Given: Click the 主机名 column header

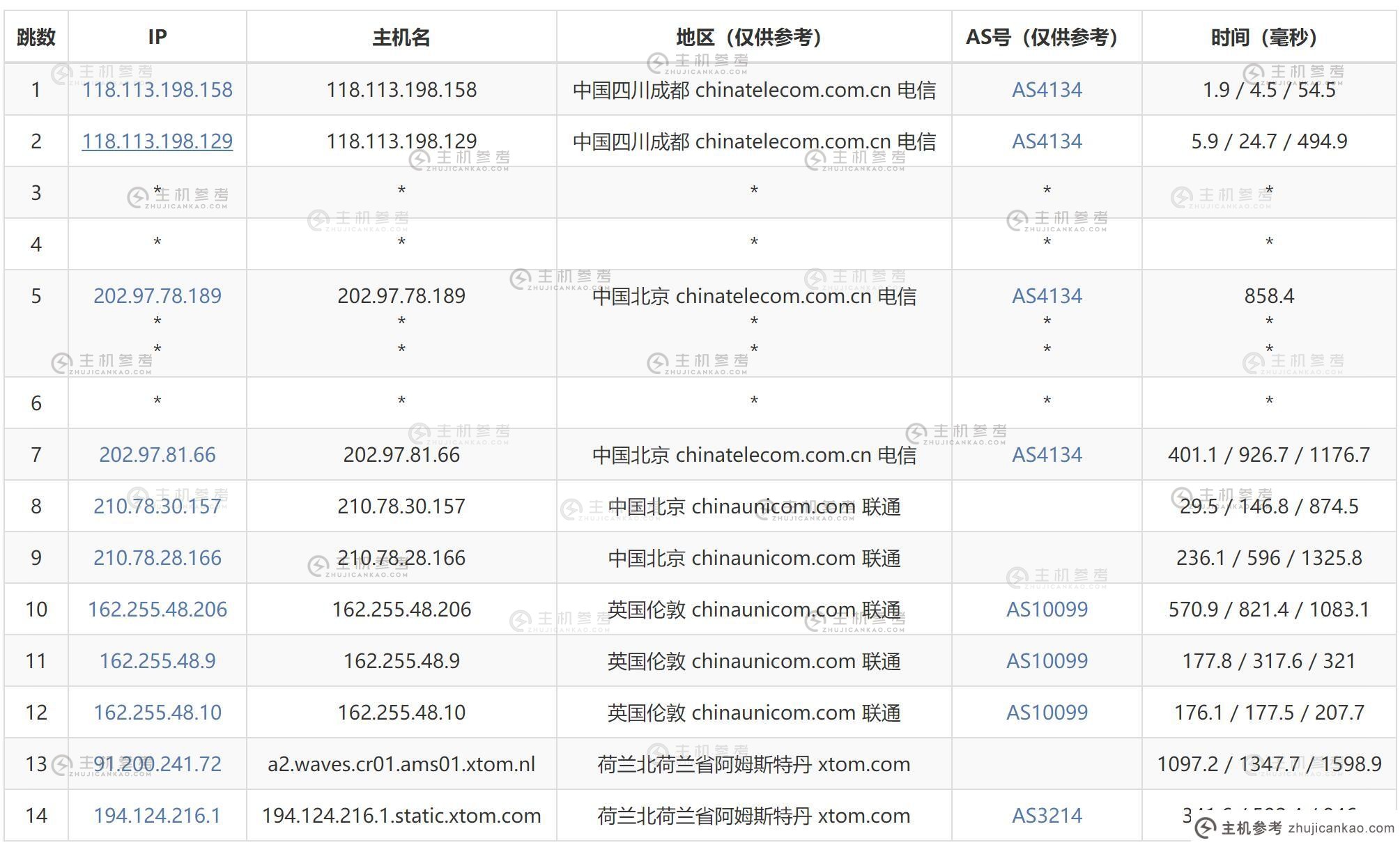Looking at the screenshot, I should coord(401,37).
